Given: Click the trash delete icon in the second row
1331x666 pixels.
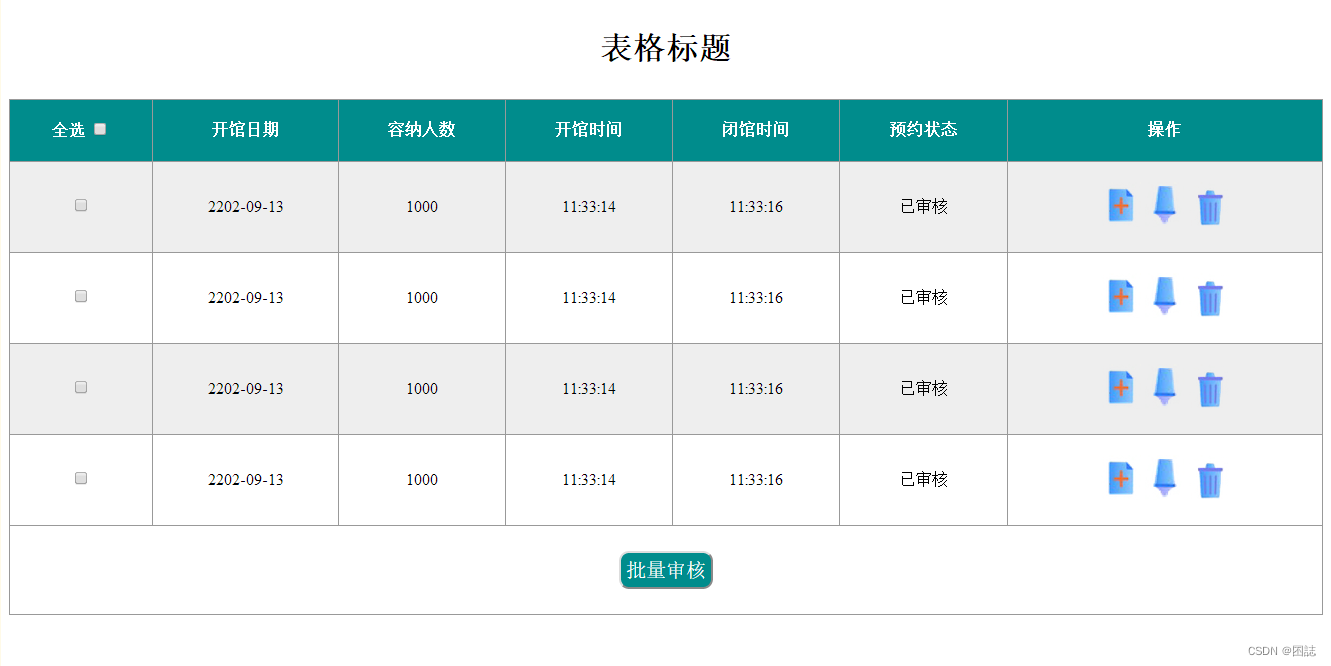Looking at the screenshot, I should [x=1210, y=298].
